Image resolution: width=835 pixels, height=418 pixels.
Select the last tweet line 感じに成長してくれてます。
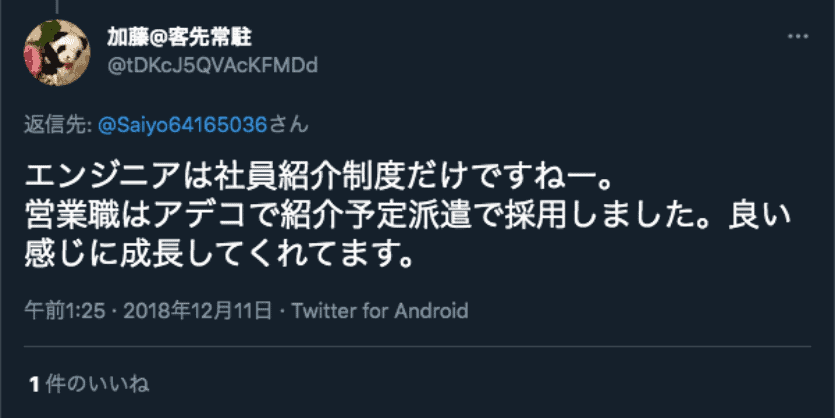click(219, 256)
